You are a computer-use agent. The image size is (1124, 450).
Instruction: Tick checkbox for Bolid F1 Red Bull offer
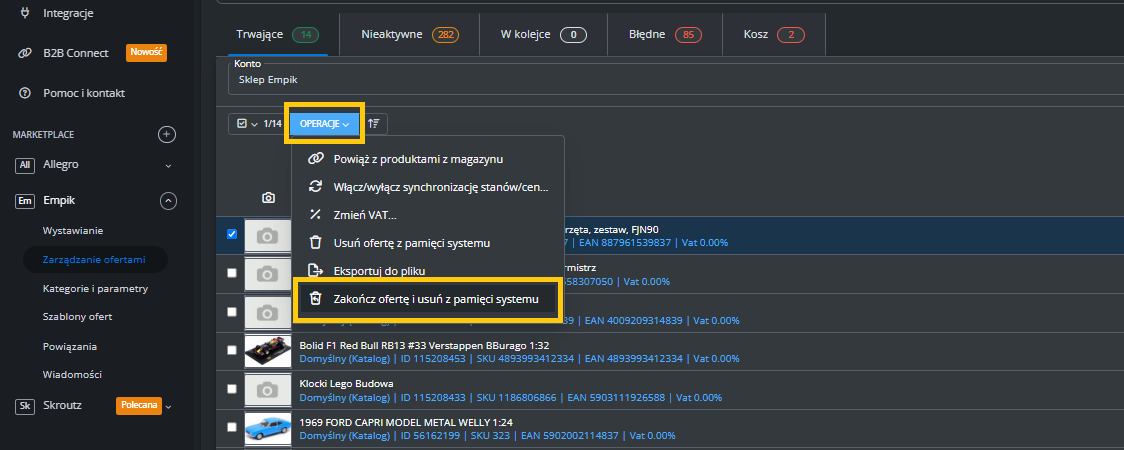(x=232, y=351)
